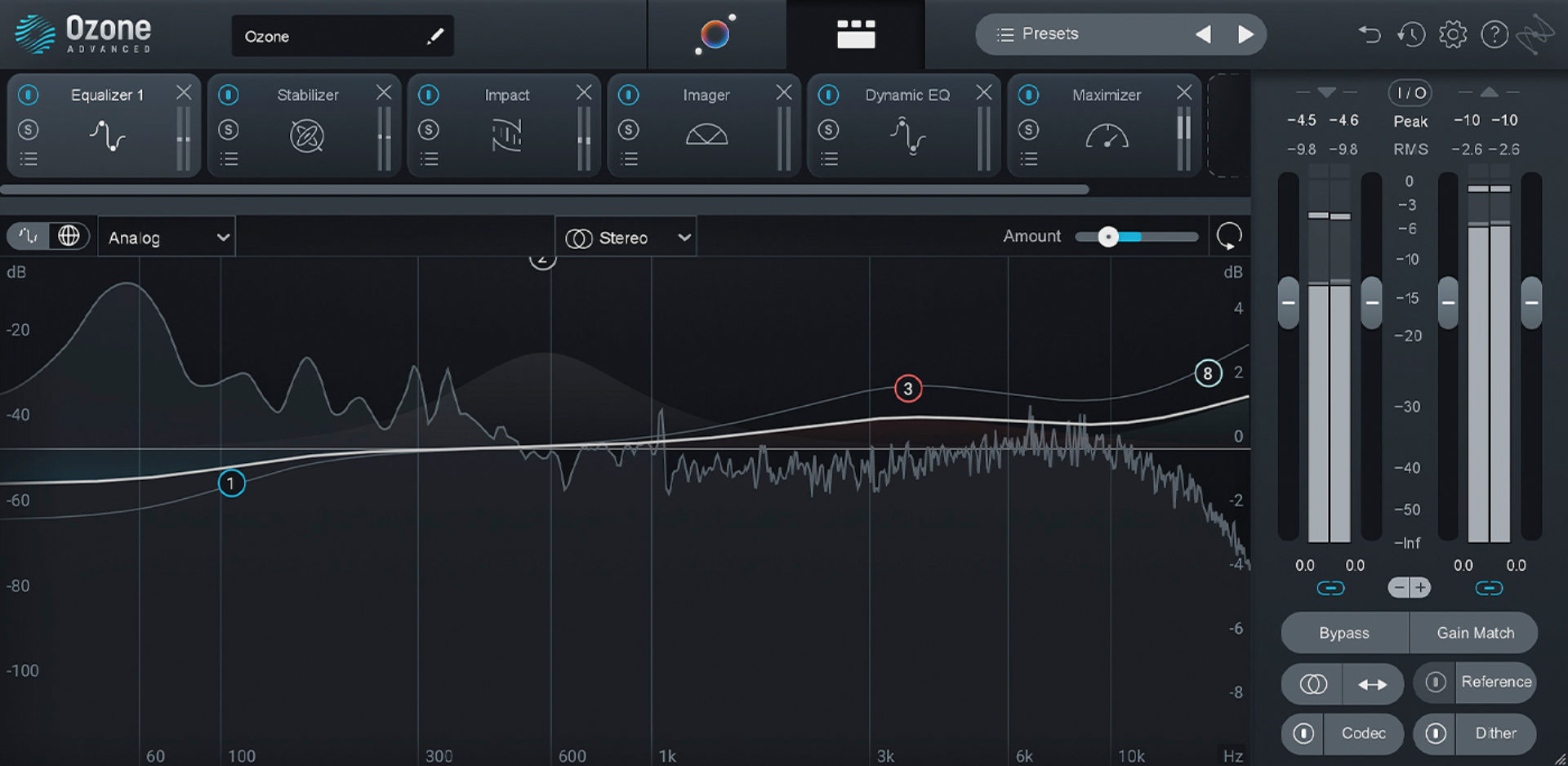Switch to the Master Assistant tab
The height and width of the screenshot is (766, 1568).
[715, 34]
